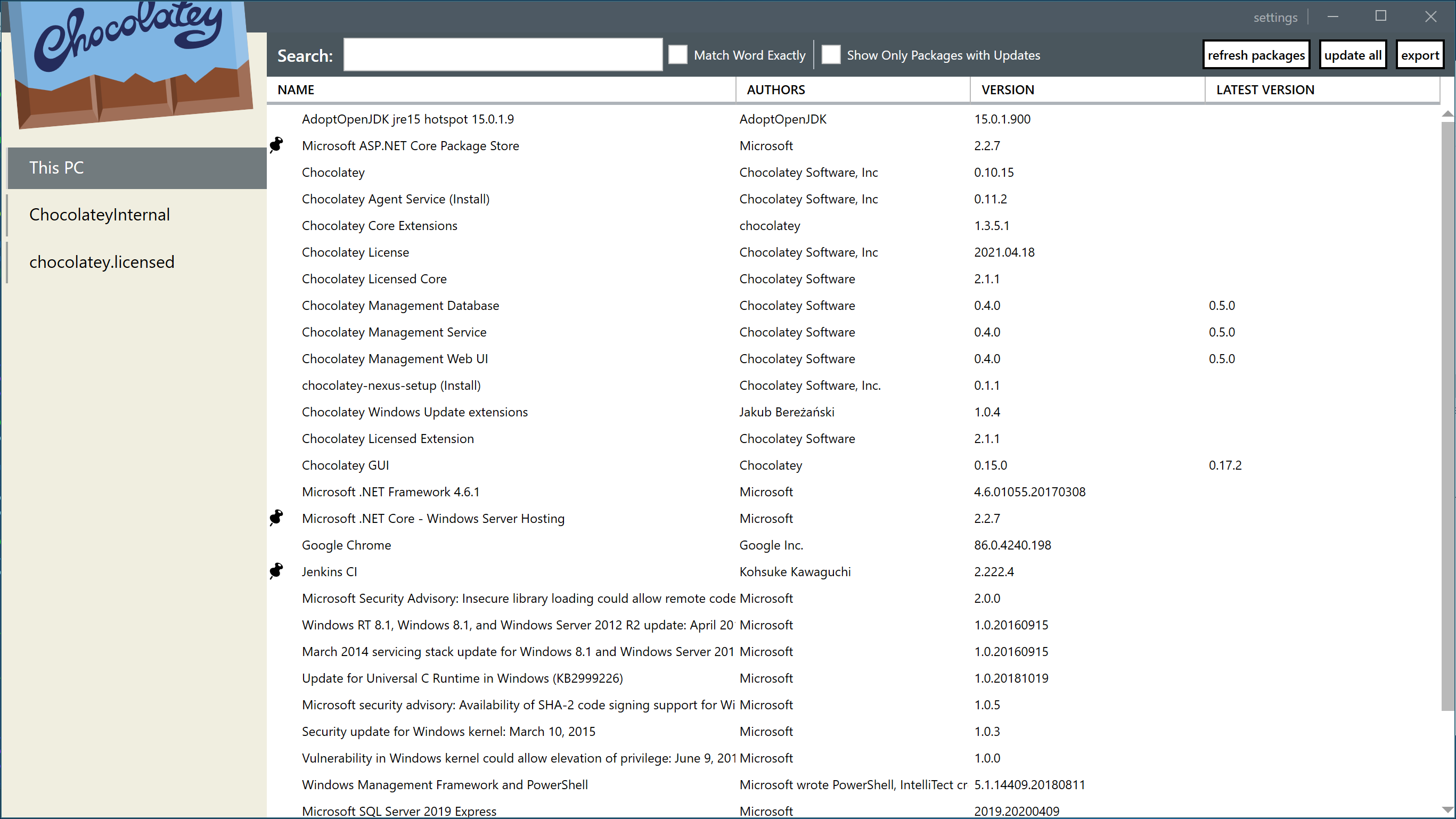This screenshot has width=1456, height=819.
Task: Switch to the chocolatey.licensed source
Action: click(137, 262)
